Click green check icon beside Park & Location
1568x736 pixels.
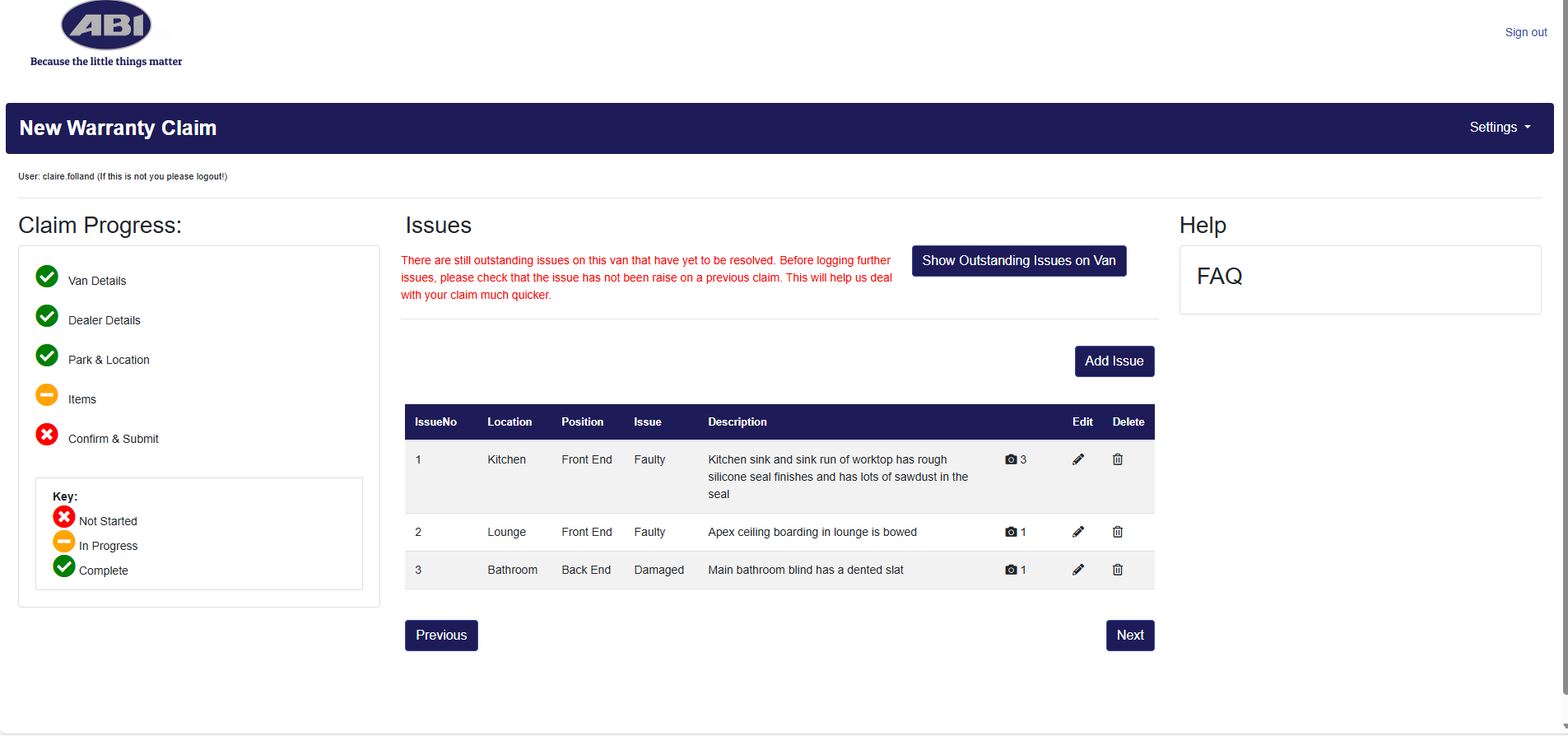47,356
